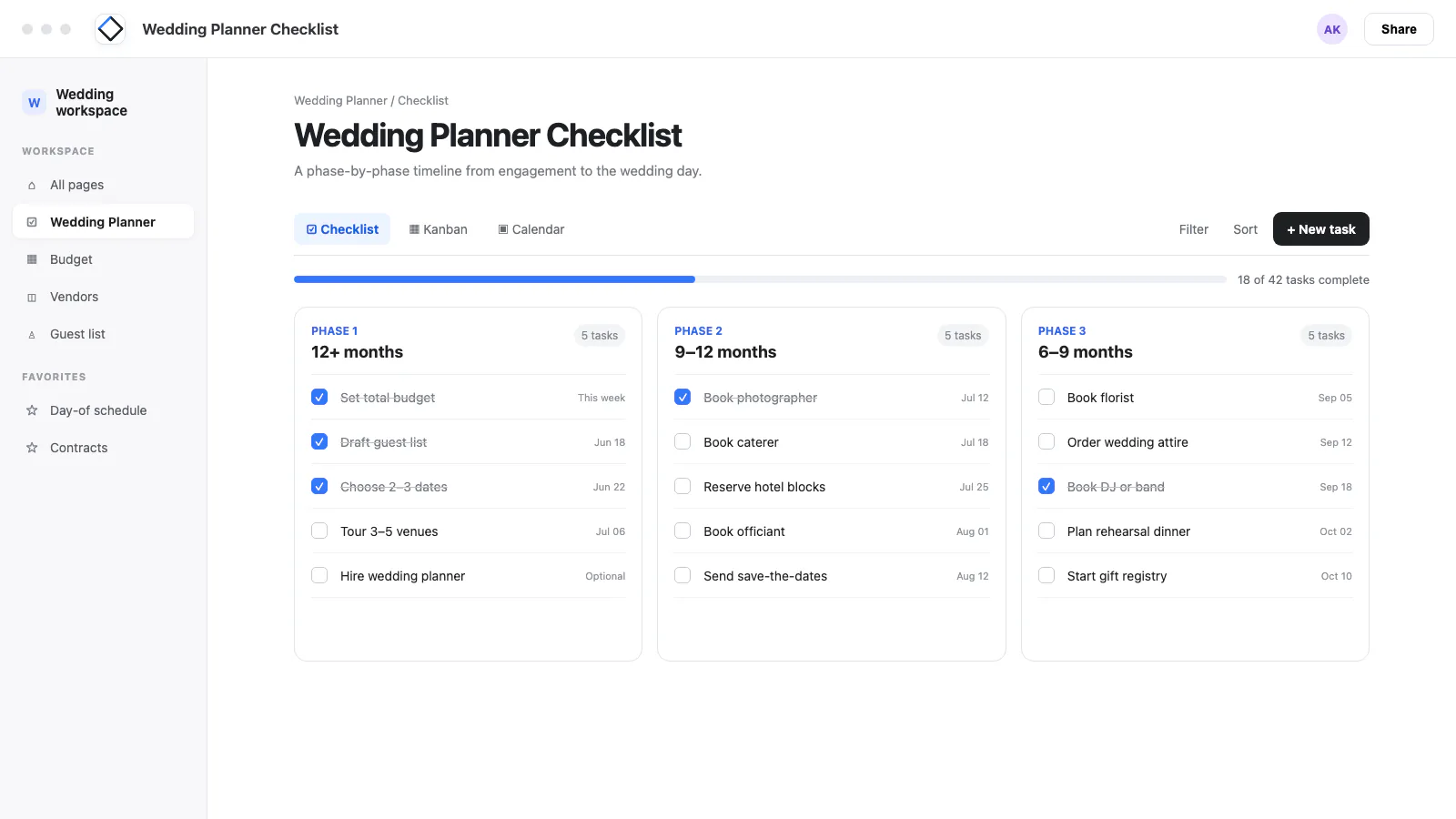1456x819 pixels.
Task: Click the Sep 05 due date
Action: coord(1335,398)
